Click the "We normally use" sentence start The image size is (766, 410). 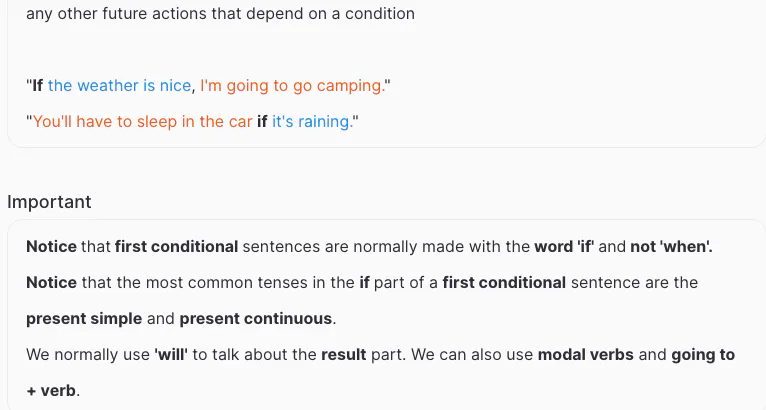coord(88,354)
